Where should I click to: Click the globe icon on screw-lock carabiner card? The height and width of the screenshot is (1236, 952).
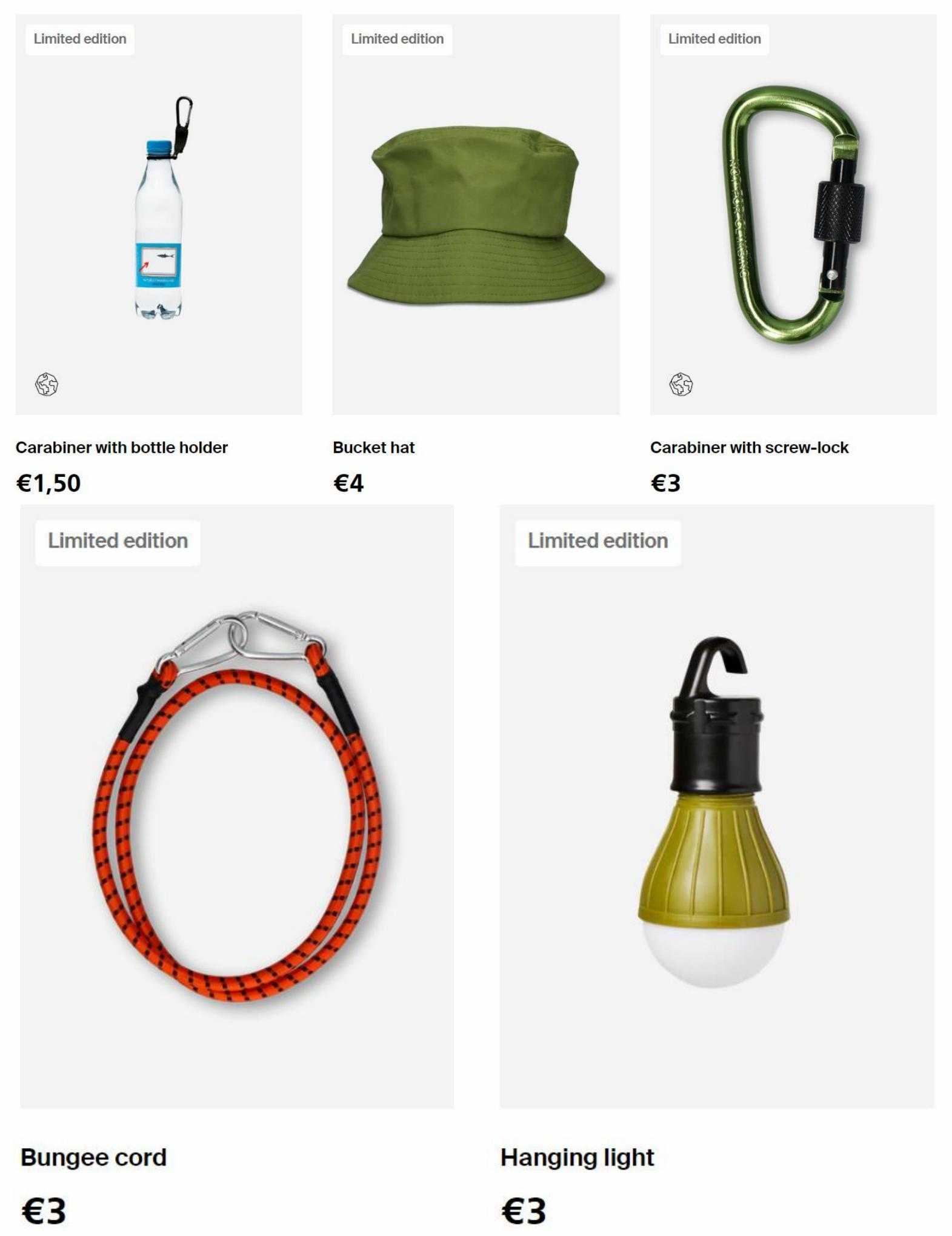pos(681,384)
